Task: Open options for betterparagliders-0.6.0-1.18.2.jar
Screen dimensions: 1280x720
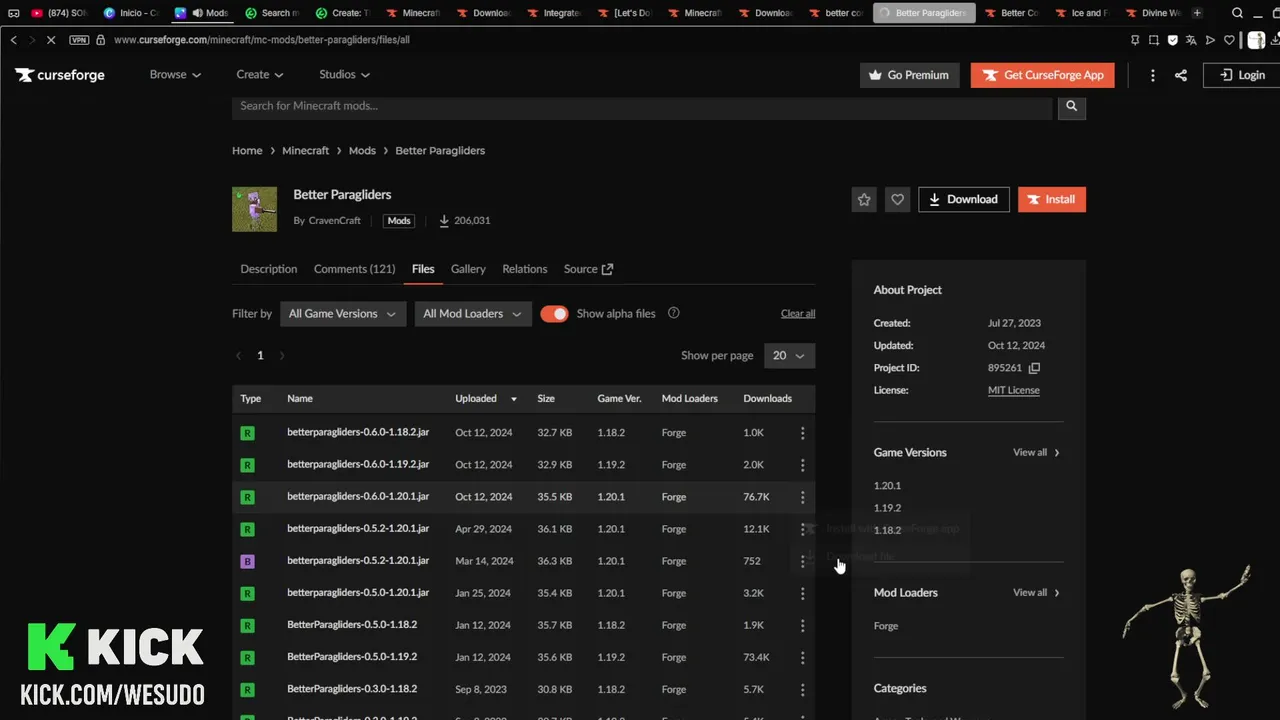Action: pyautogui.click(x=802, y=433)
